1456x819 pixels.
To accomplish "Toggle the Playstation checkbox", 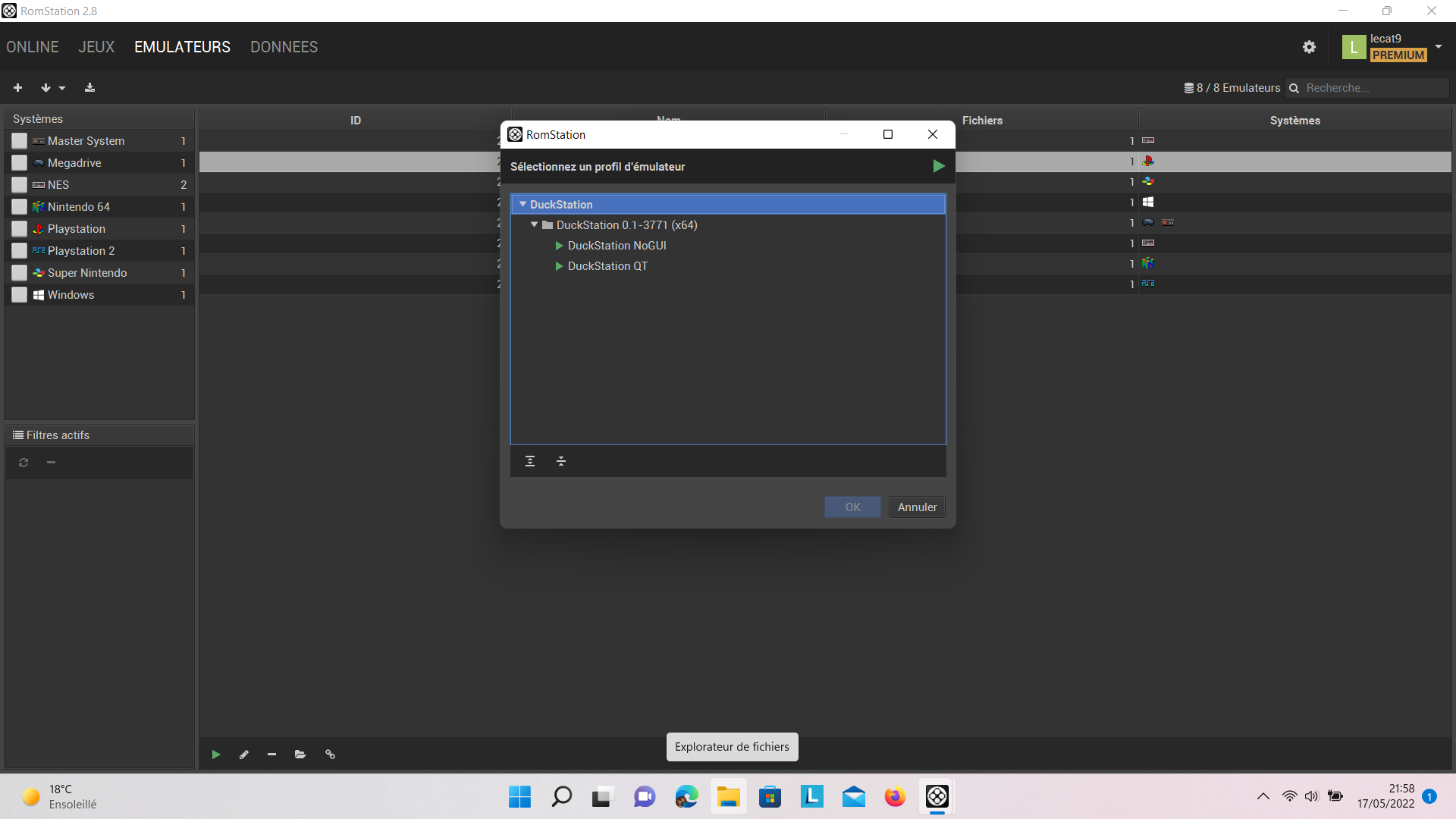I will pos(20,229).
